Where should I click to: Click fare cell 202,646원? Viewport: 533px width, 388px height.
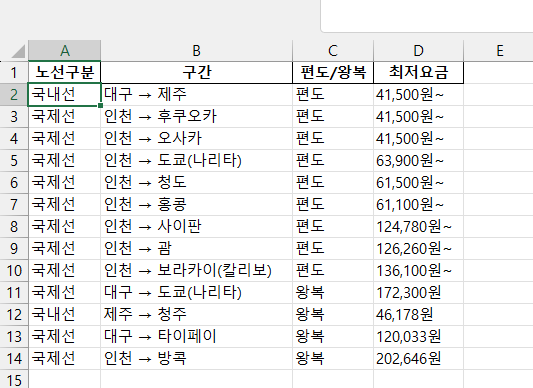(x=418, y=358)
